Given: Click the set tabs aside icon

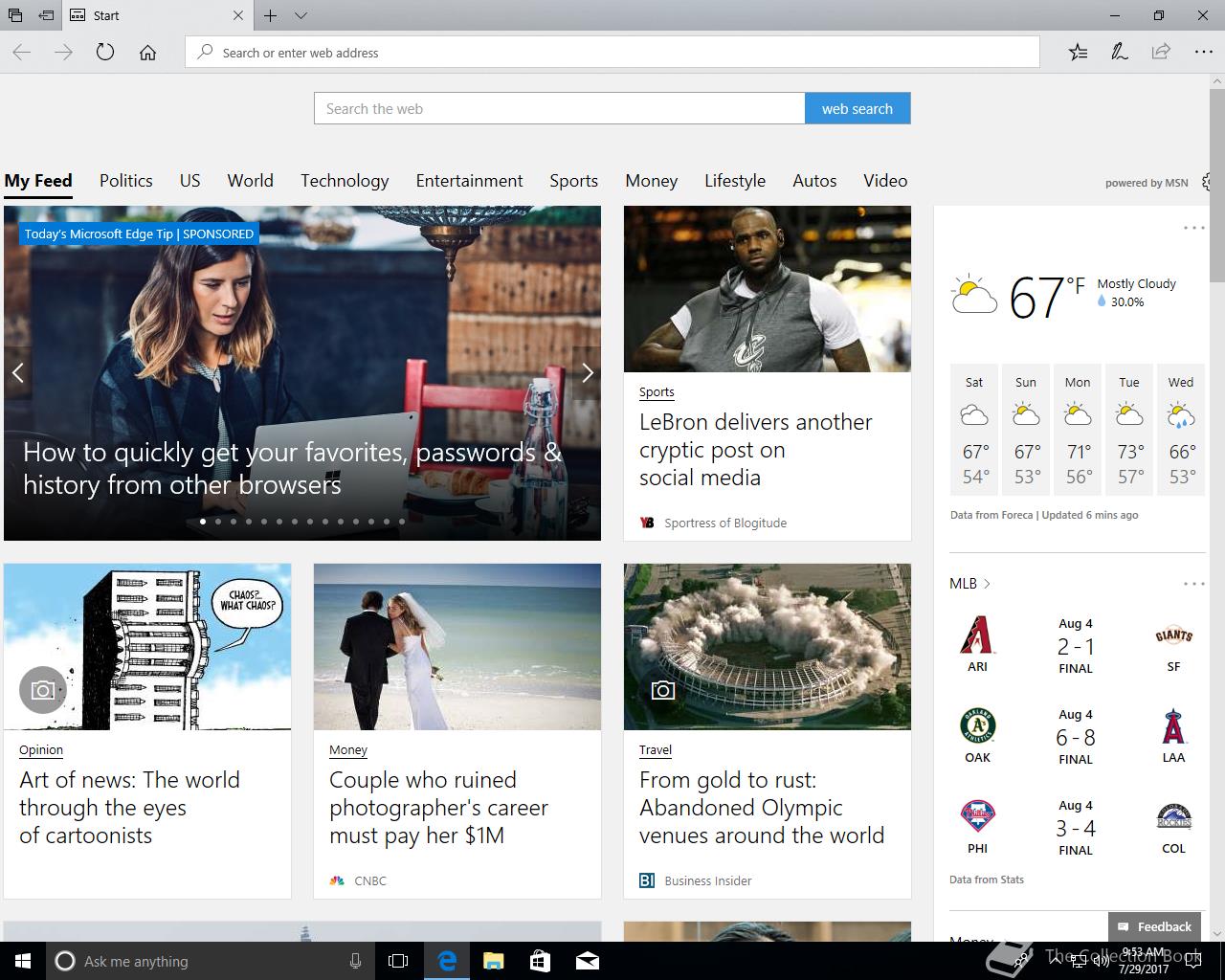Looking at the screenshot, I should [46, 15].
